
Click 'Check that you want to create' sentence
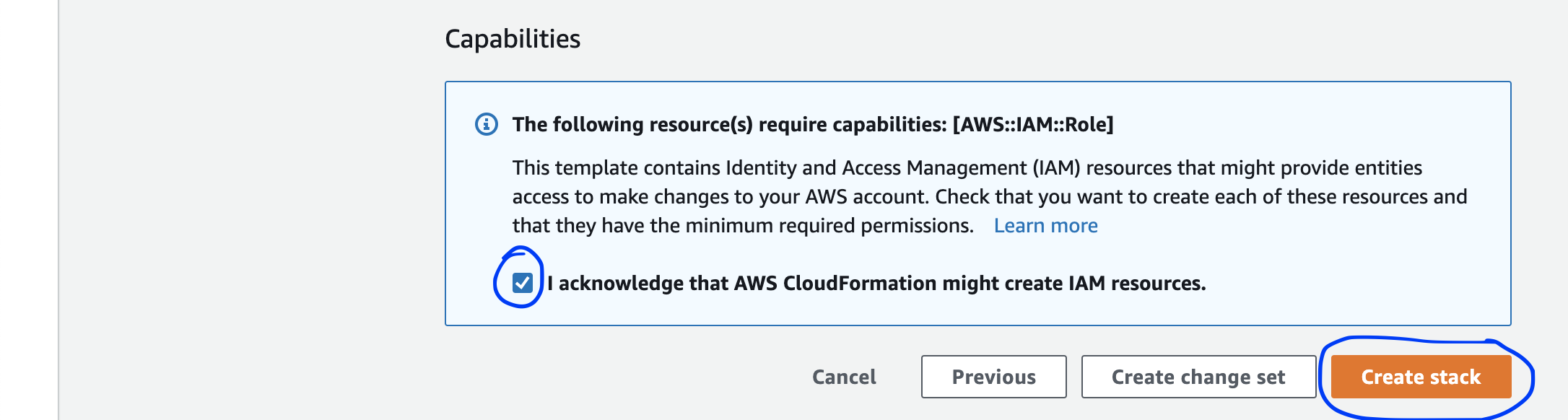pos(1079,197)
